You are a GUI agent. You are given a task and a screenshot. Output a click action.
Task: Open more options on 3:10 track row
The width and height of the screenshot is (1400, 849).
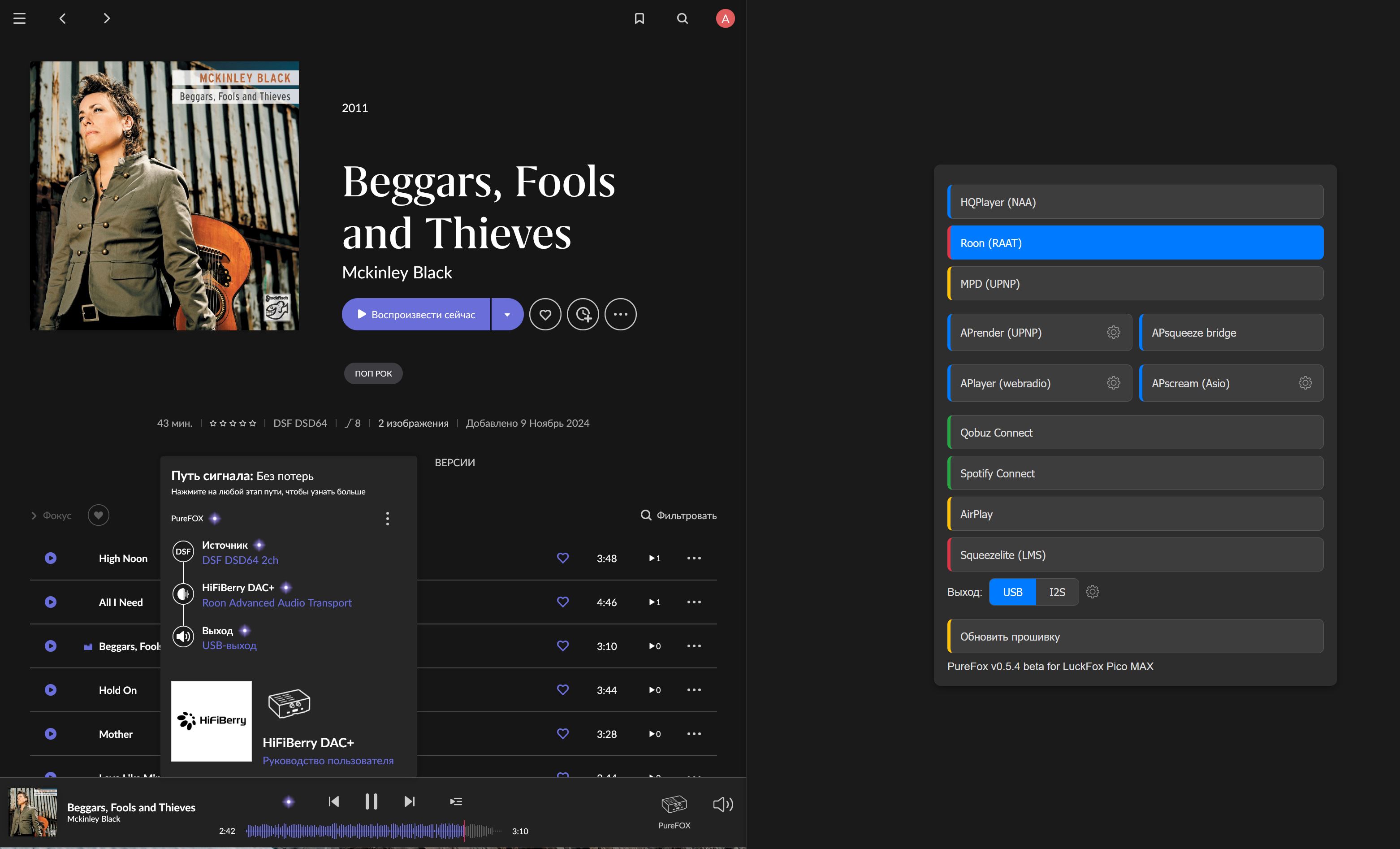[x=694, y=646]
